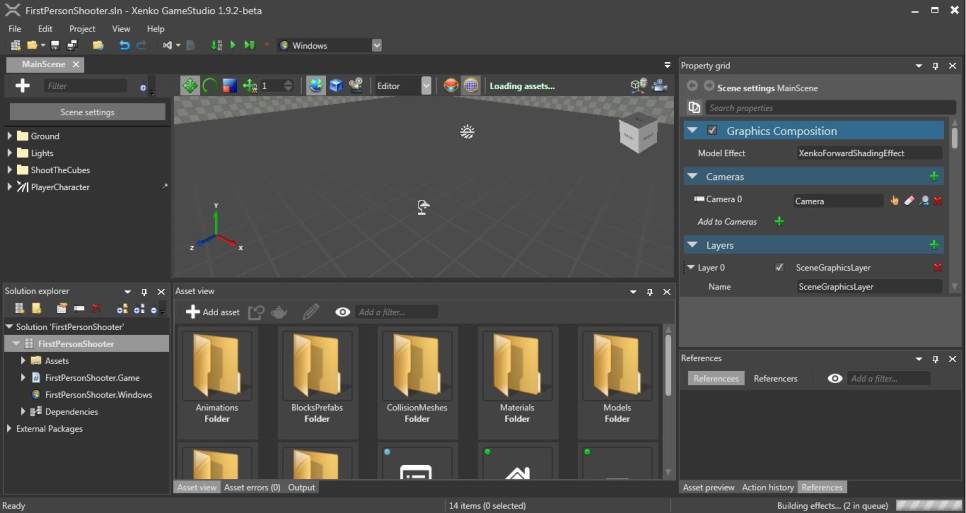The image size is (966, 513).
Task: Switch to the Asset errors tab
Action: click(x=251, y=488)
